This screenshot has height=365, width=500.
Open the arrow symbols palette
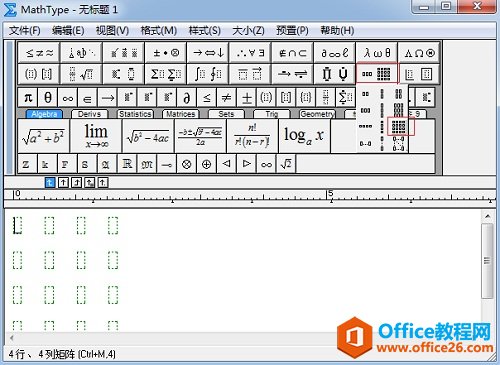pyautogui.click(x=208, y=53)
